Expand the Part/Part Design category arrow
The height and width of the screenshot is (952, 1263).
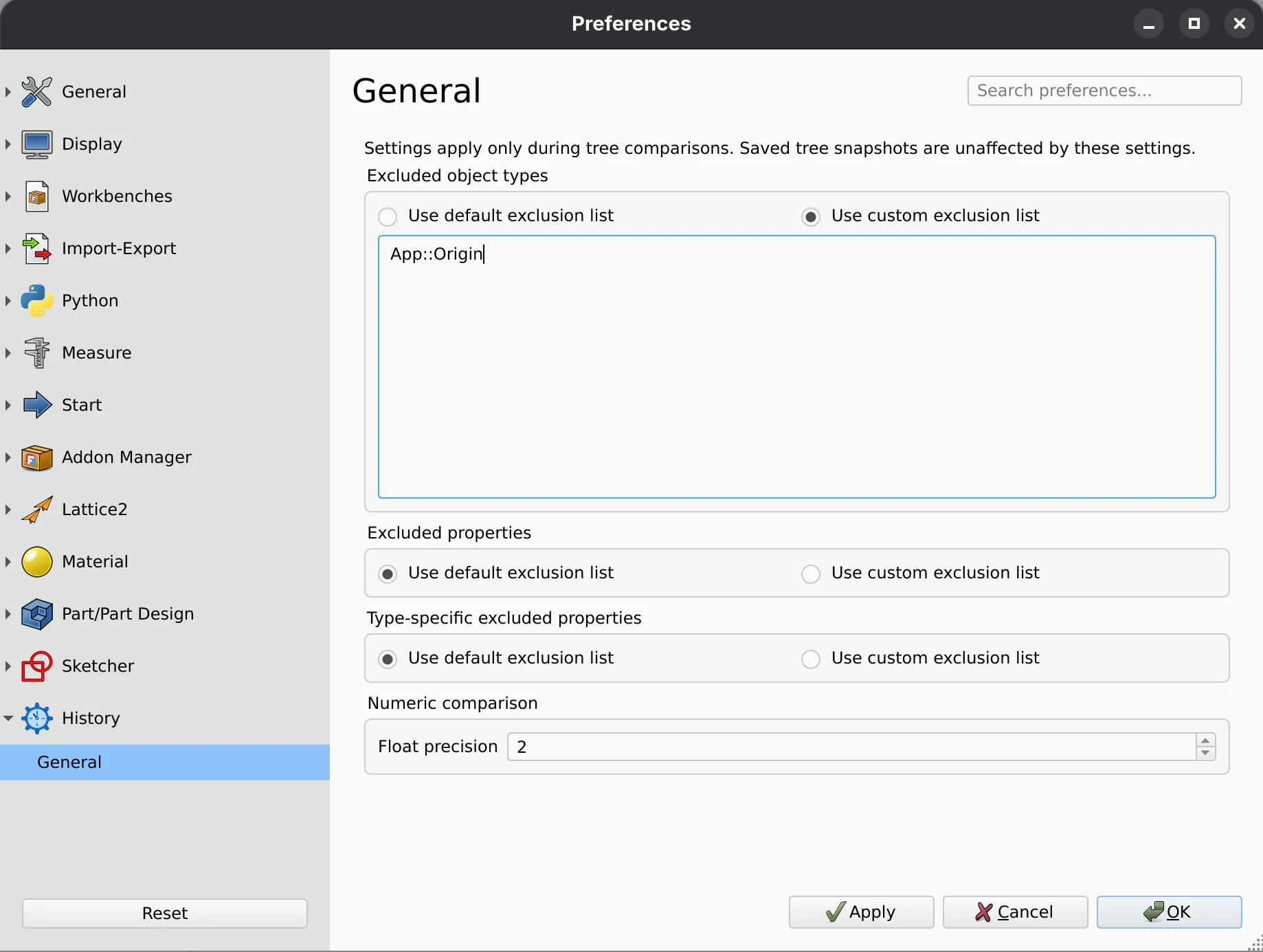(x=8, y=613)
